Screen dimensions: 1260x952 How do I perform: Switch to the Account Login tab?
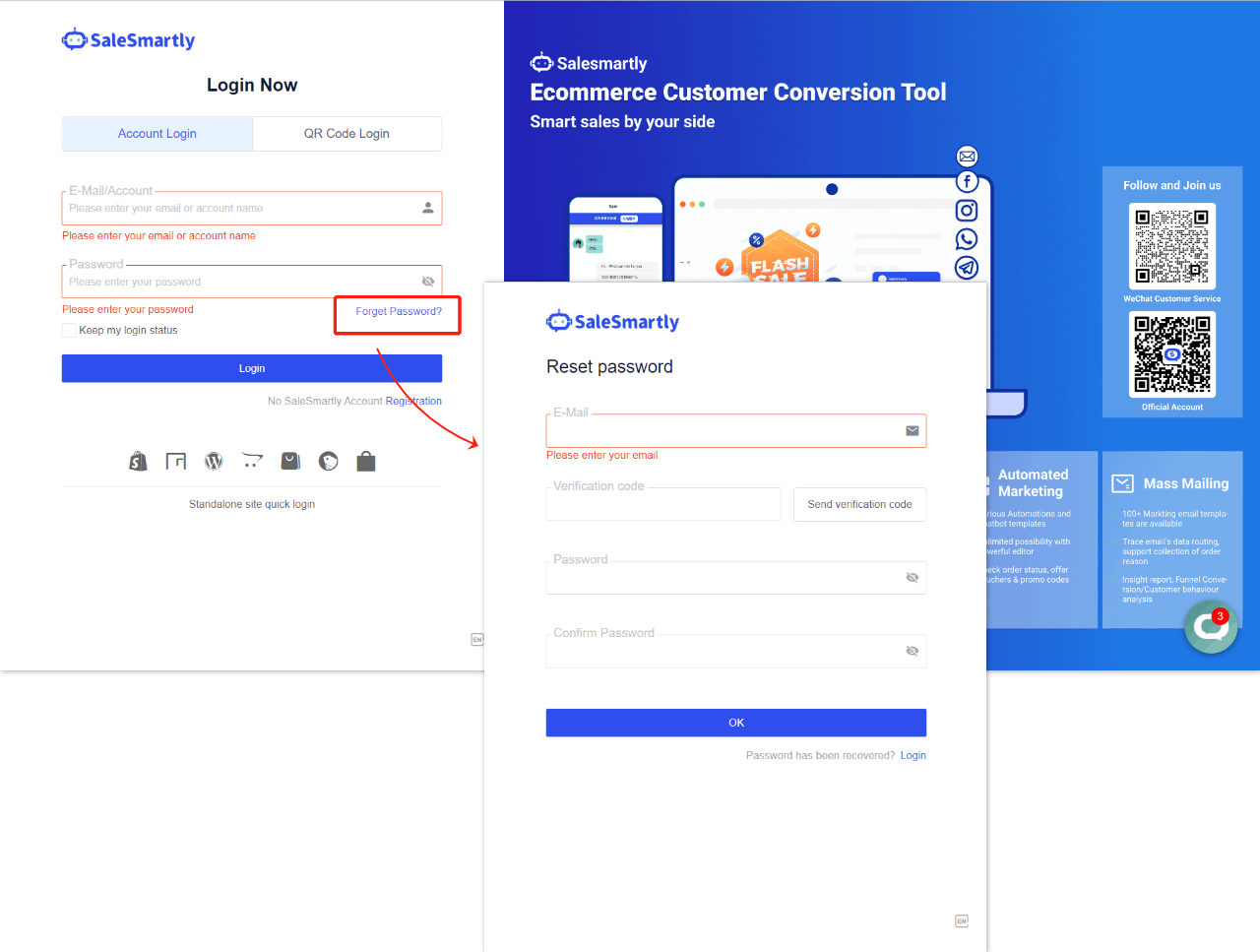point(157,134)
